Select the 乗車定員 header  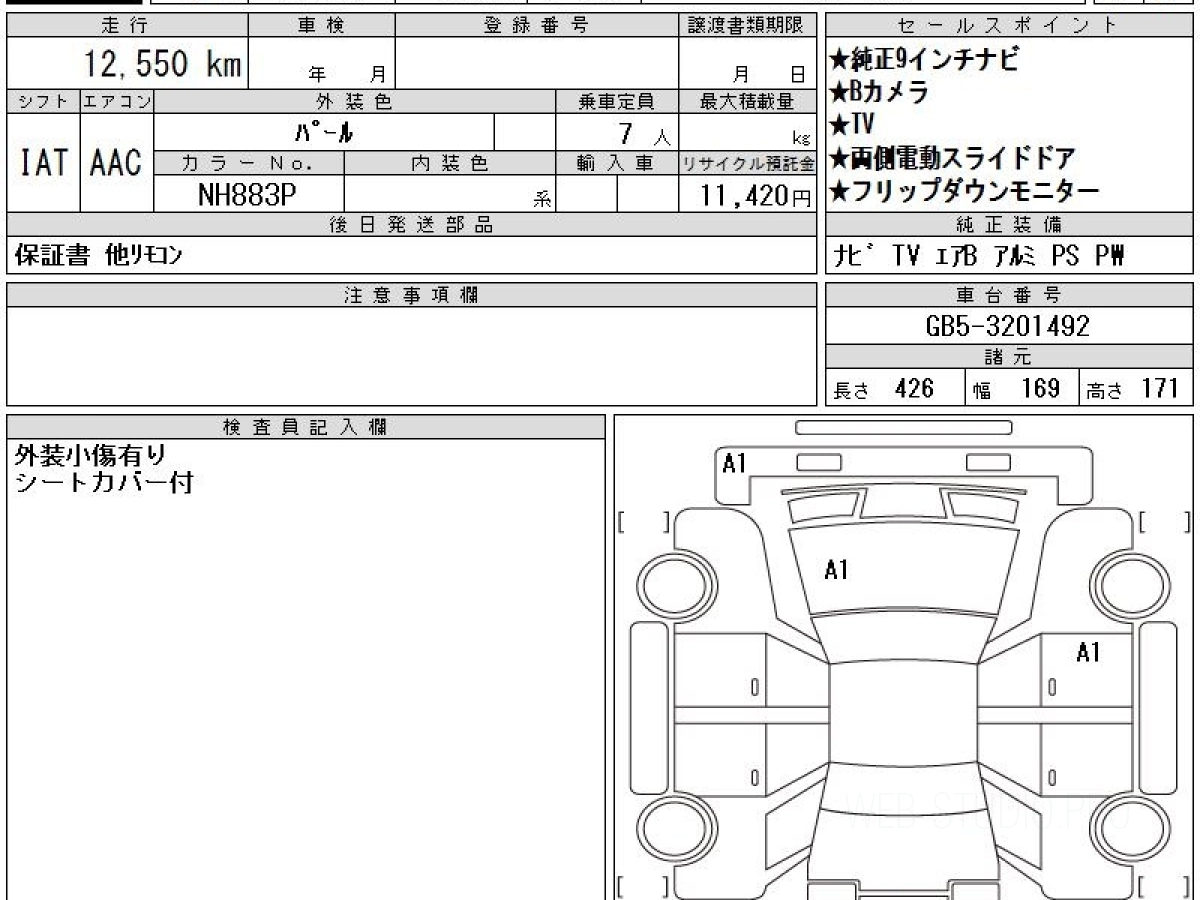(617, 101)
